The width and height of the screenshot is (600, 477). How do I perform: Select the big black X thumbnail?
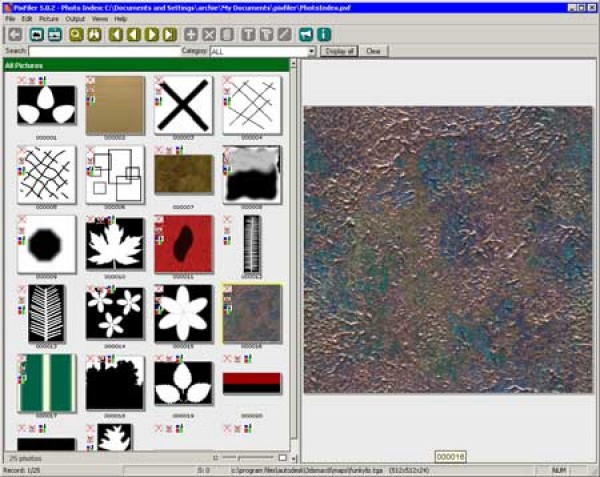pyautogui.click(x=183, y=105)
